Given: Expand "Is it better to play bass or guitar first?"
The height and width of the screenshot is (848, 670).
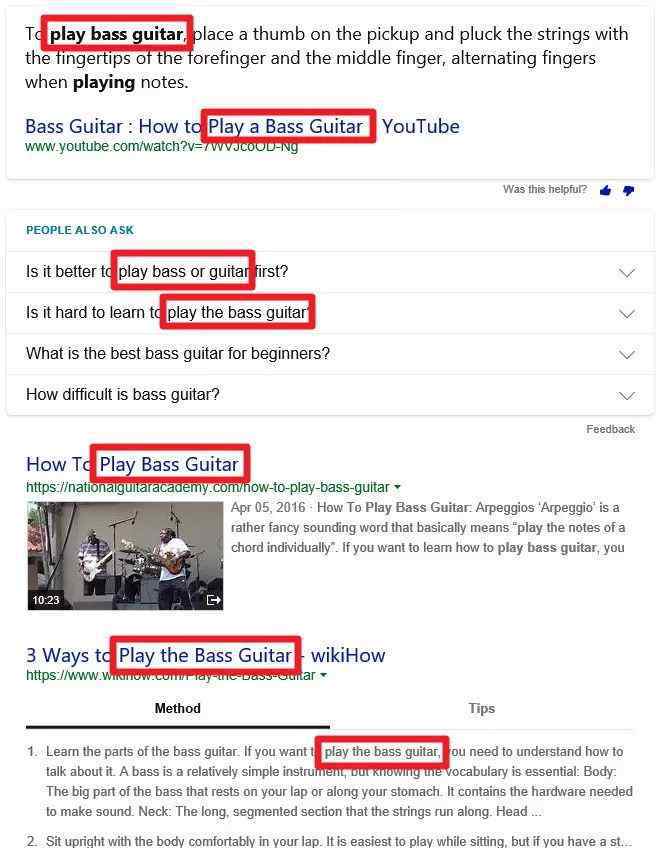Looking at the screenshot, I should pos(330,271).
